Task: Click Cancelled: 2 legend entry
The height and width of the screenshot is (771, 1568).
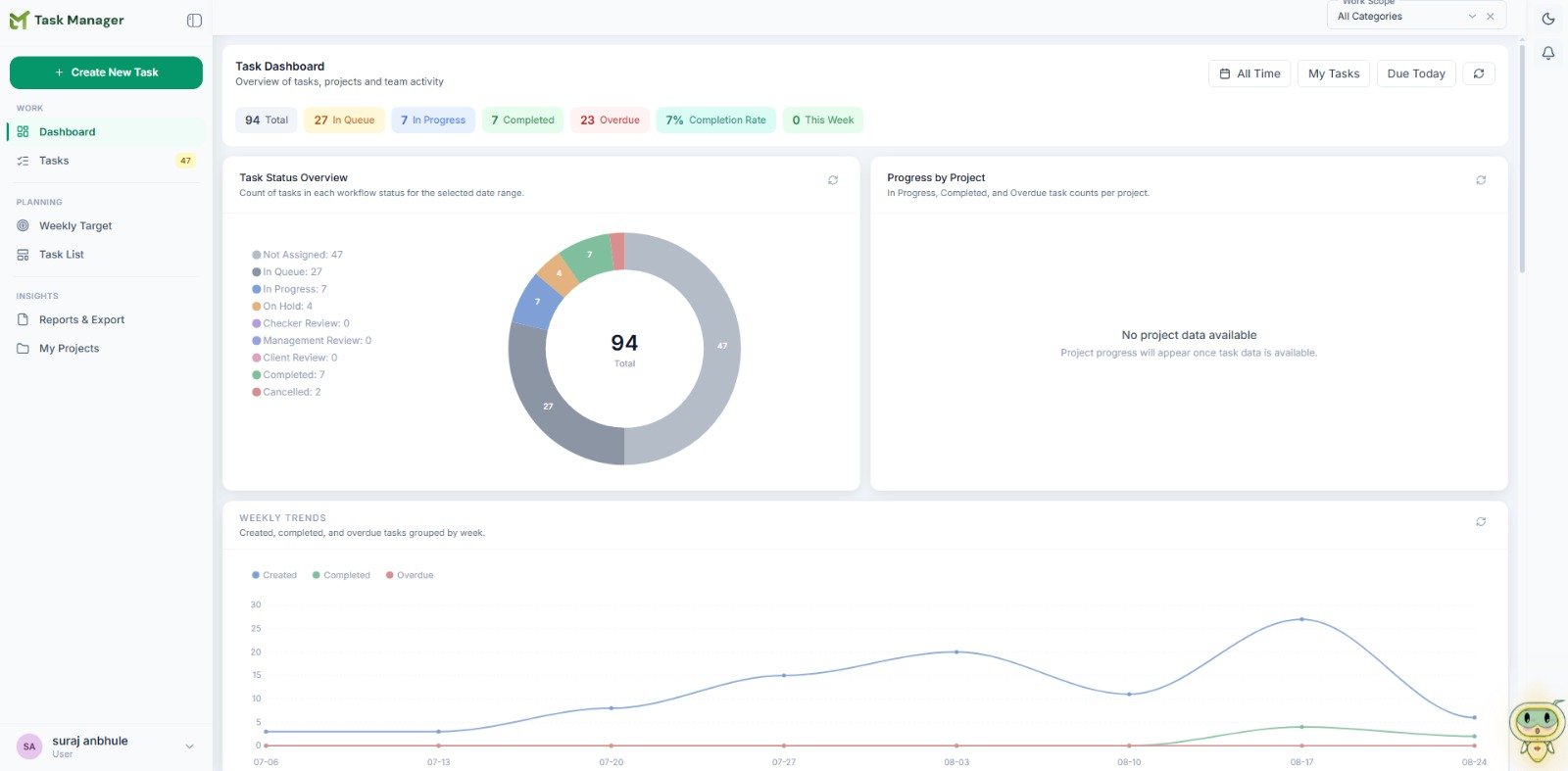Action: [286, 392]
